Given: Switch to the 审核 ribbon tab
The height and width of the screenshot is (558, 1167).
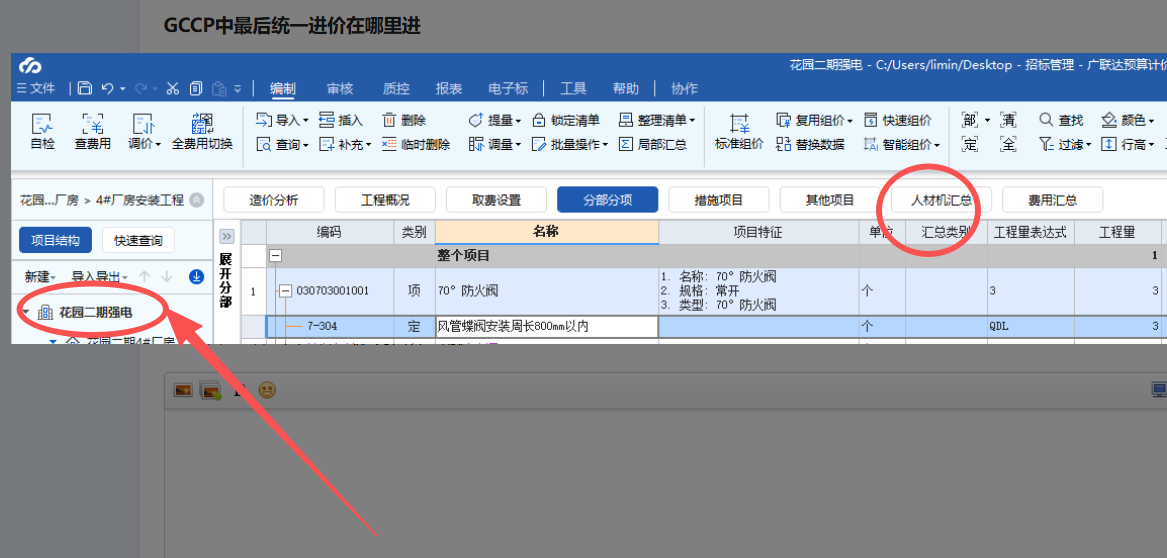Looking at the screenshot, I should click(340, 89).
